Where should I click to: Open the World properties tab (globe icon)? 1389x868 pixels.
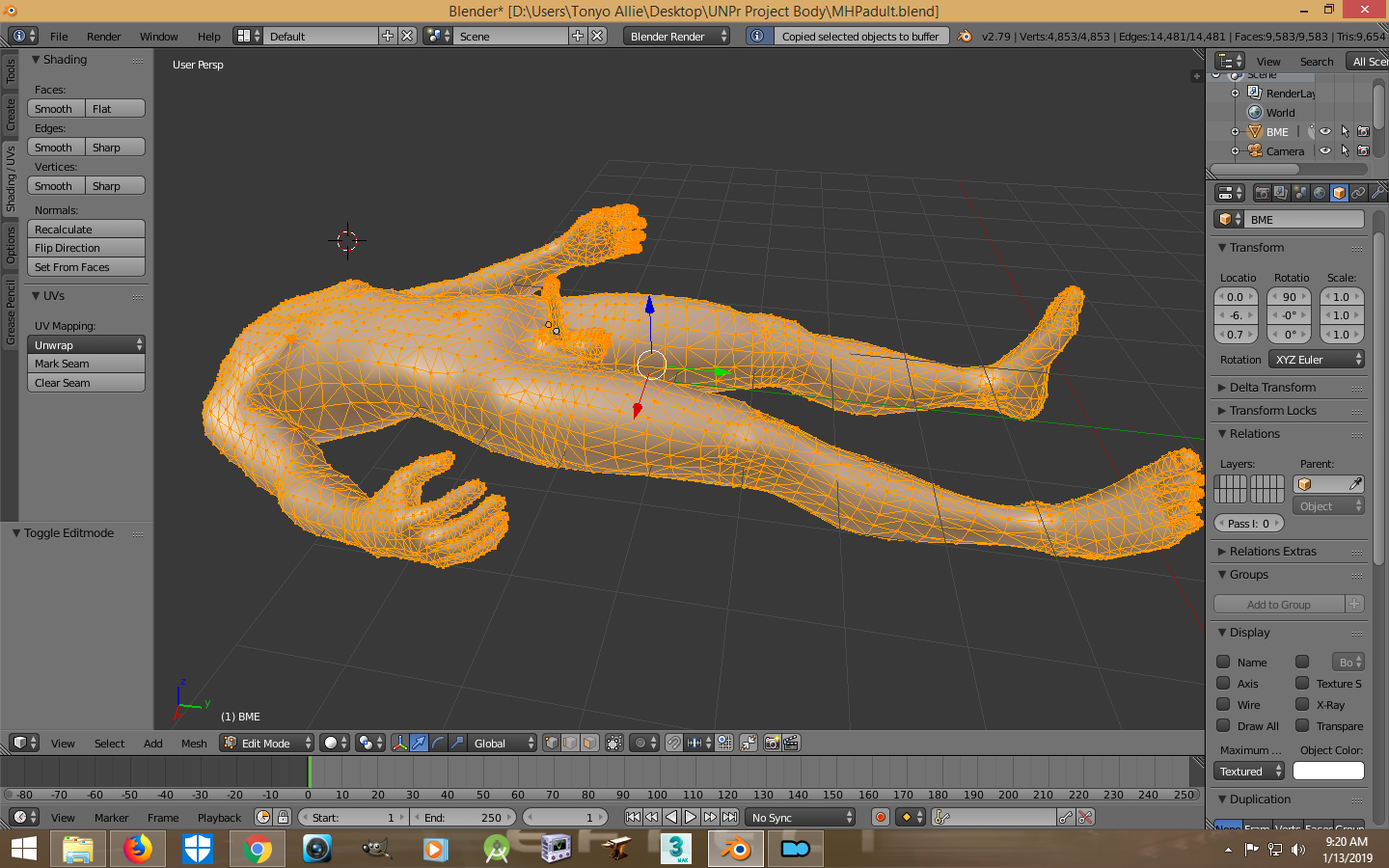1320,193
